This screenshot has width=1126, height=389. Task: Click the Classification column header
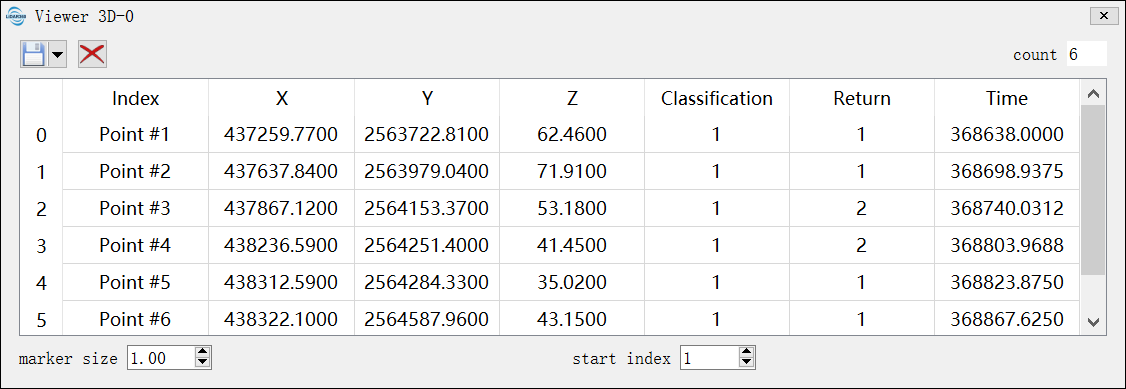tap(717, 98)
